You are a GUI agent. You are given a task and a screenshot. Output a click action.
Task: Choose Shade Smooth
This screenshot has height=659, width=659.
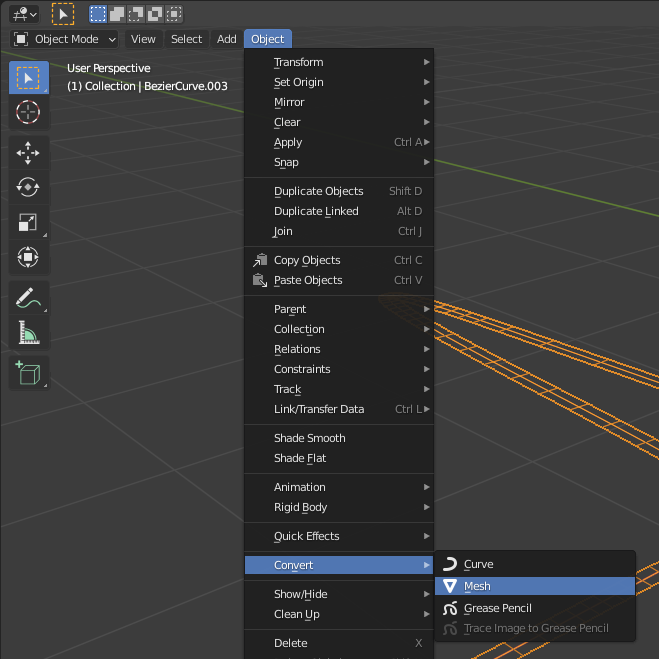339,438
